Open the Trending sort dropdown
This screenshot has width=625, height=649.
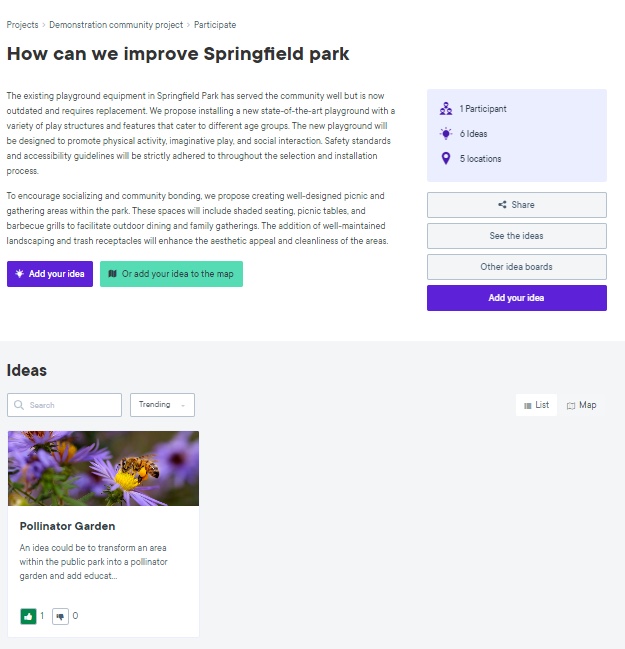pyautogui.click(x=162, y=405)
